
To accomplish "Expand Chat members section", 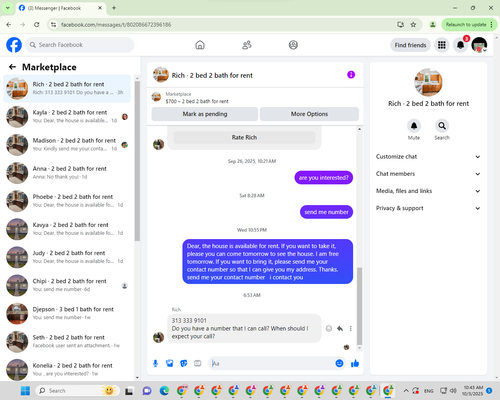I will tap(428, 174).
